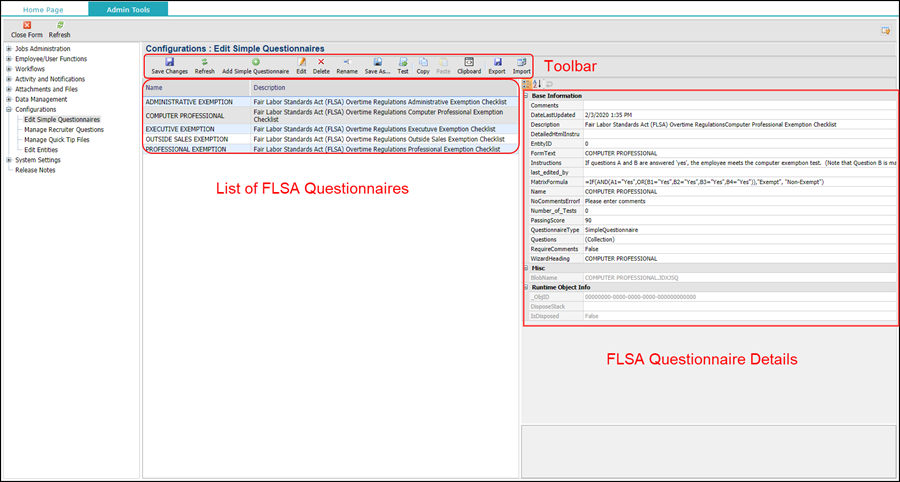900x482 pixels.
Task: Select the EXECUTIVE EXEMPTION row
Action: 330,129
